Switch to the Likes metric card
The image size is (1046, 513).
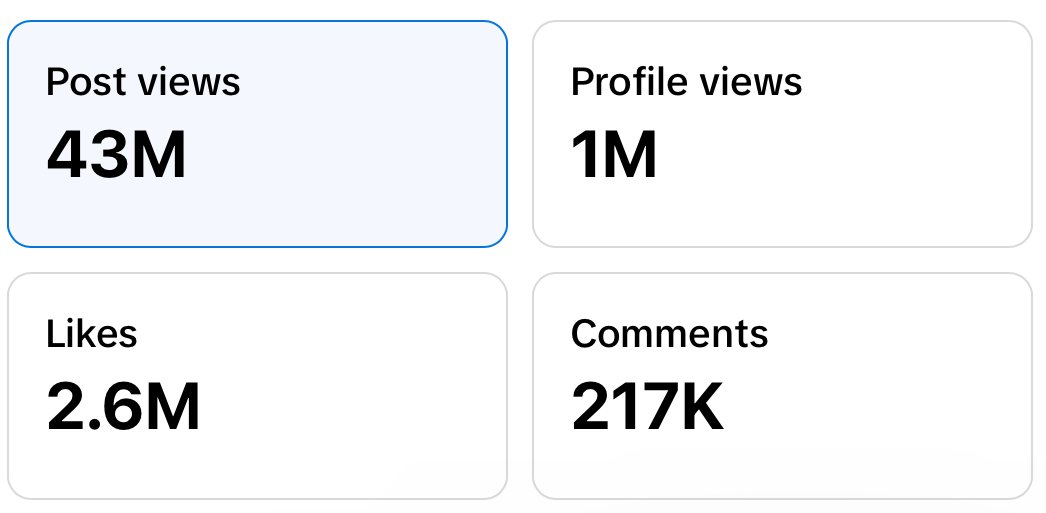tap(257, 386)
